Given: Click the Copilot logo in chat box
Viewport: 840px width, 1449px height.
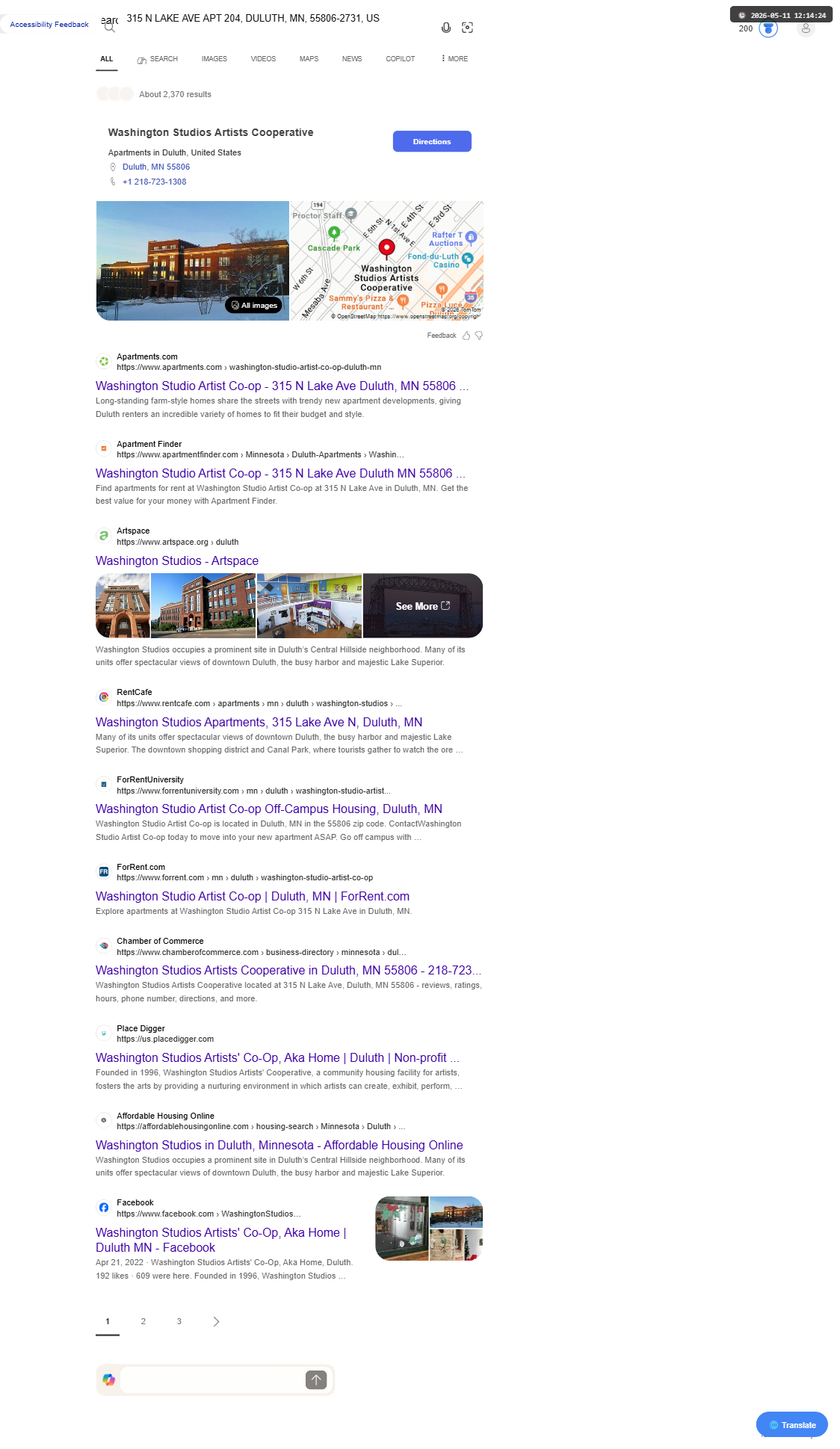Looking at the screenshot, I should [109, 1380].
